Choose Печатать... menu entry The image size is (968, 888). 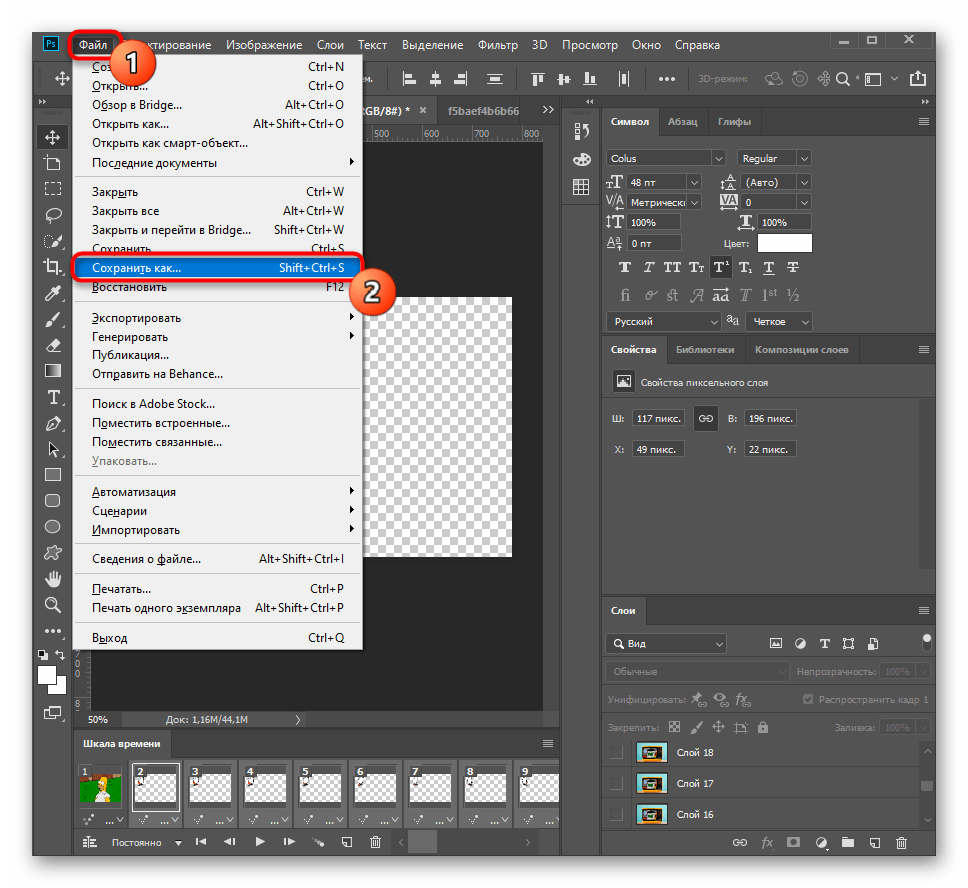tap(217, 589)
